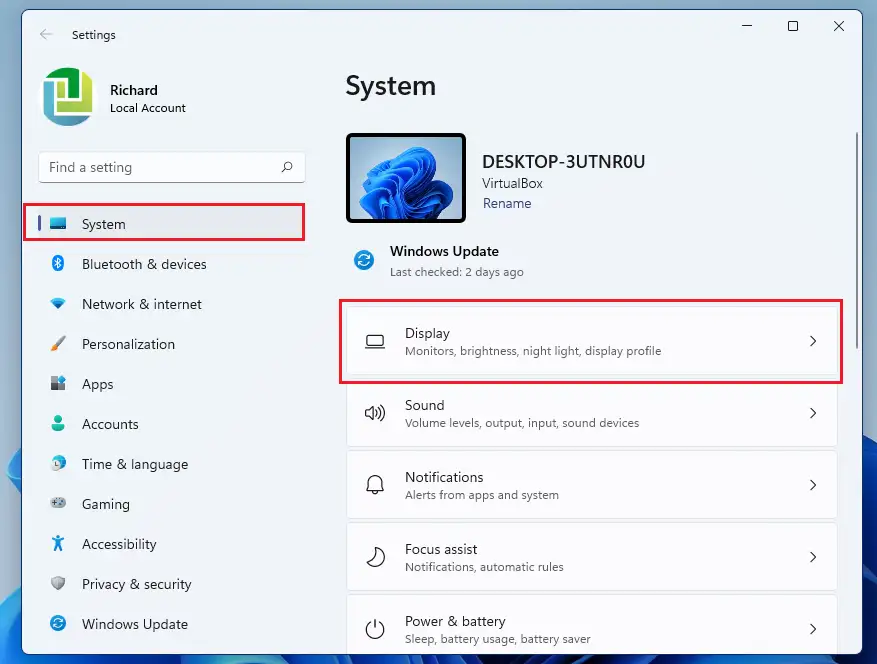Viewport: 877px width, 664px height.
Task: Click the Power & battery power icon
Action: [375, 629]
